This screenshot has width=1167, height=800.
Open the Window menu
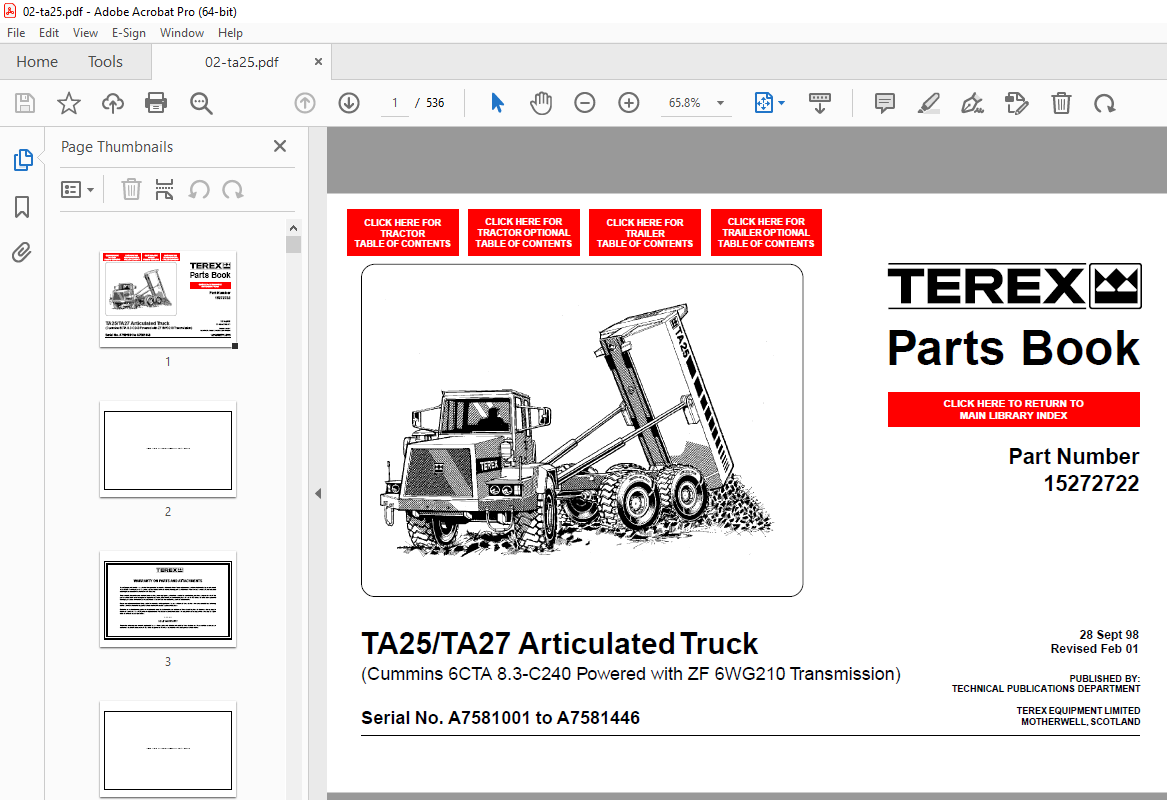[x=182, y=33]
